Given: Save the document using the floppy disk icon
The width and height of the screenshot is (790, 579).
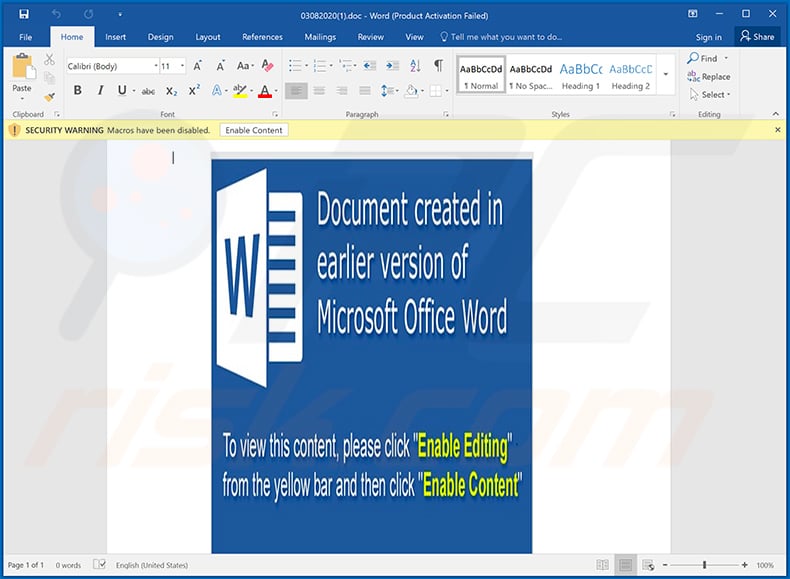Looking at the screenshot, I should coord(24,14).
